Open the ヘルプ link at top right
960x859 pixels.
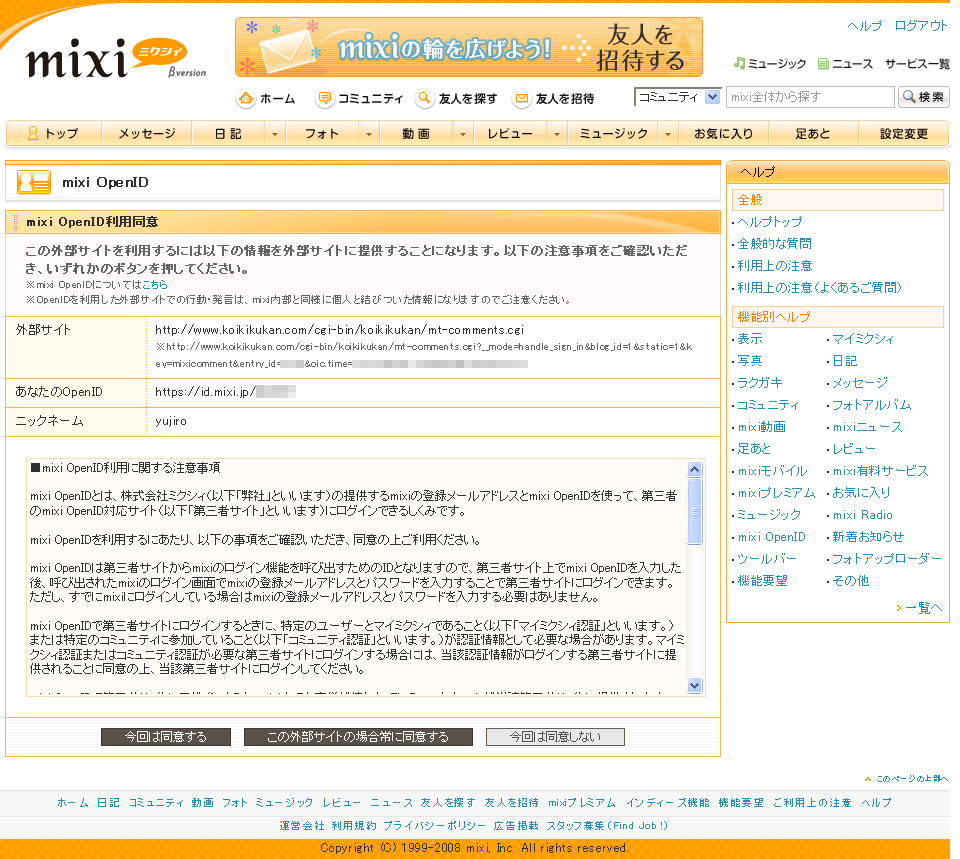pyautogui.click(x=864, y=26)
